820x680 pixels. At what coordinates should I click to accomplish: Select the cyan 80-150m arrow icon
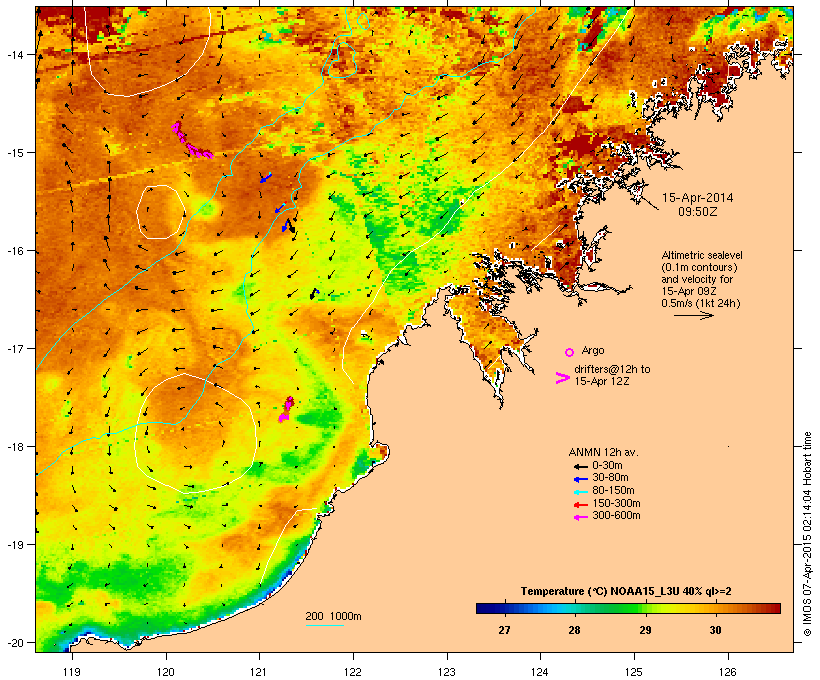(x=579, y=490)
